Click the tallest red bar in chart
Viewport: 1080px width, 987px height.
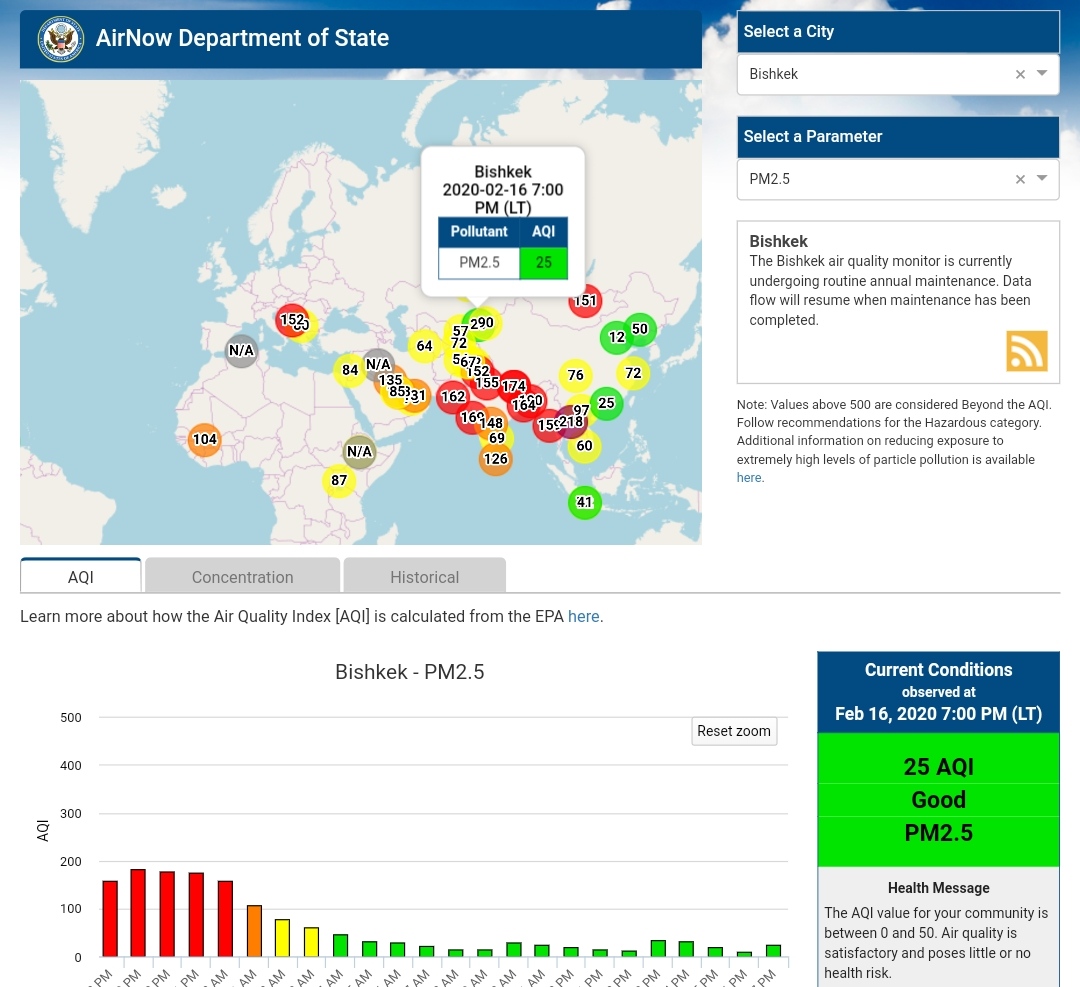click(x=138, y=912)
